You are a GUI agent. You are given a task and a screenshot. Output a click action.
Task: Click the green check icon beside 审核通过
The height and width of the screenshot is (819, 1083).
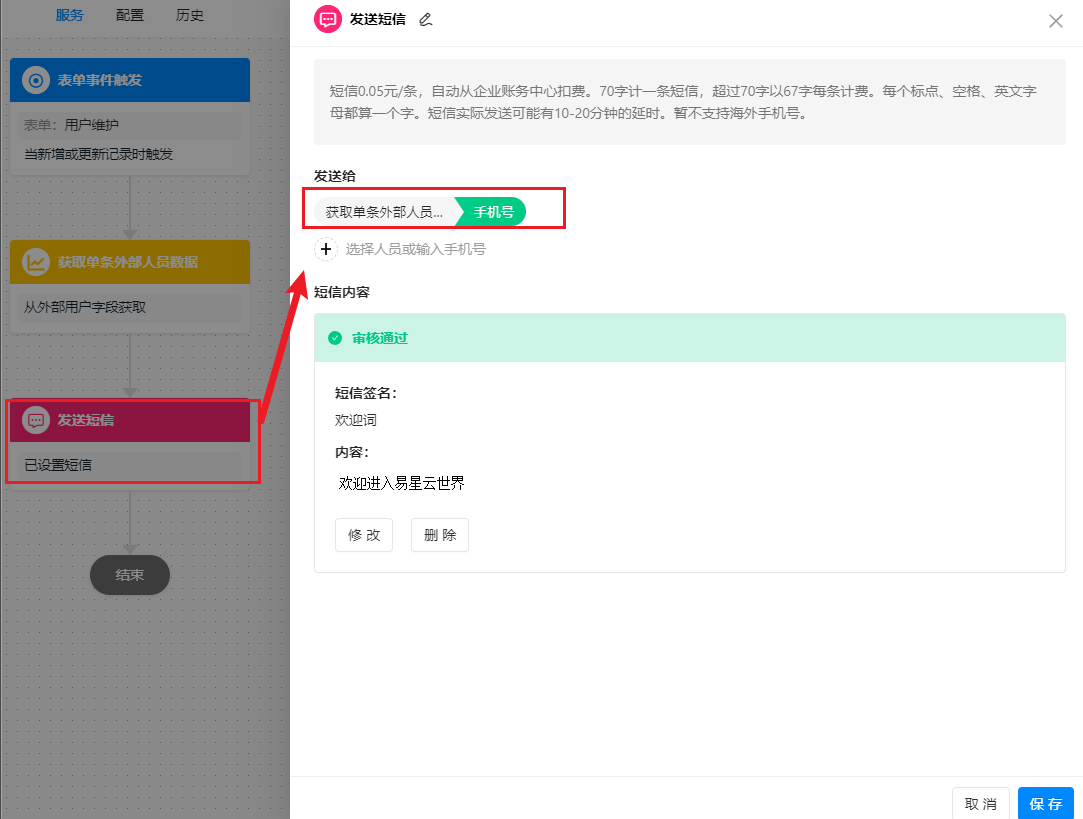click(335, 338)
